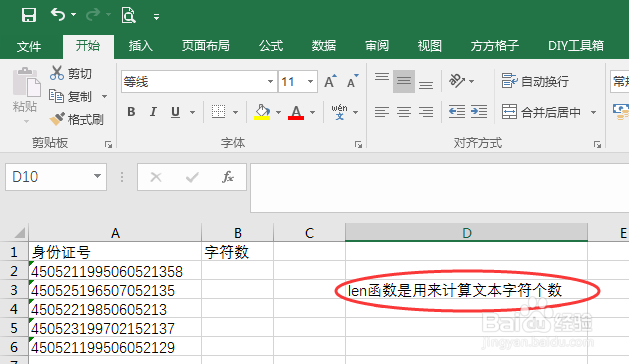The width and height of the screenshot is (629, 364).
Task: Open the 数据 ribbon tab
Action: [x=324, y=46]
